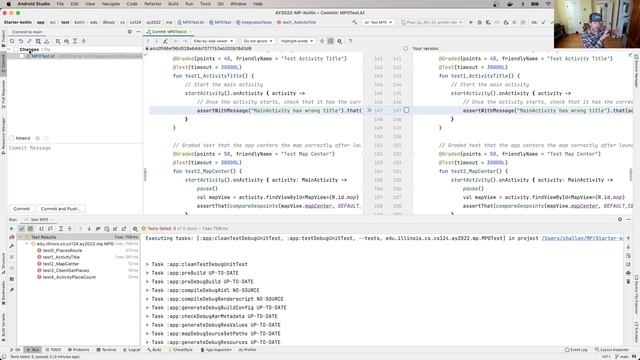Open the Side-by-side viewer dropdown
This screenshot has height=360, width=640.
pos(213,41)
